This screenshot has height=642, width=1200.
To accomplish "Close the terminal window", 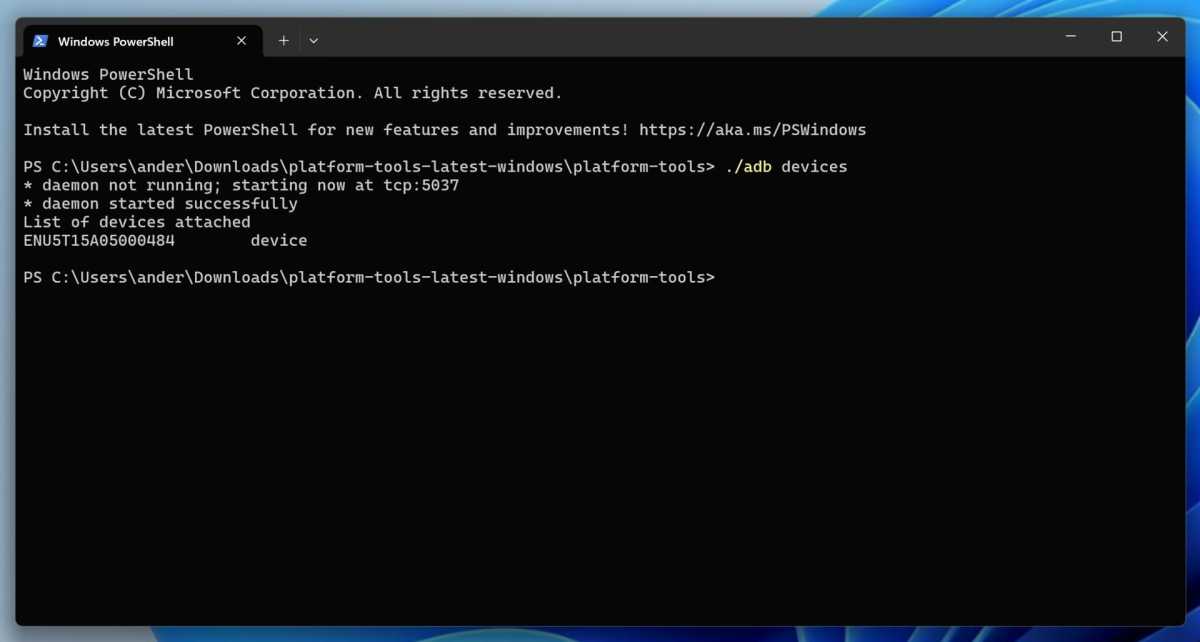I will (x=1162, y=37).
